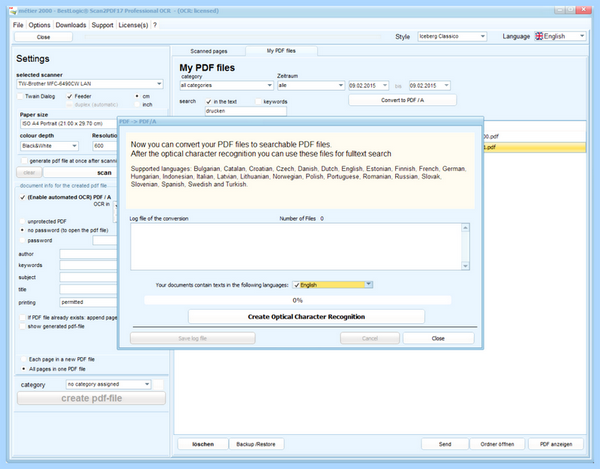
Task: Open the all categories dropdown
Action: (227, 85)
